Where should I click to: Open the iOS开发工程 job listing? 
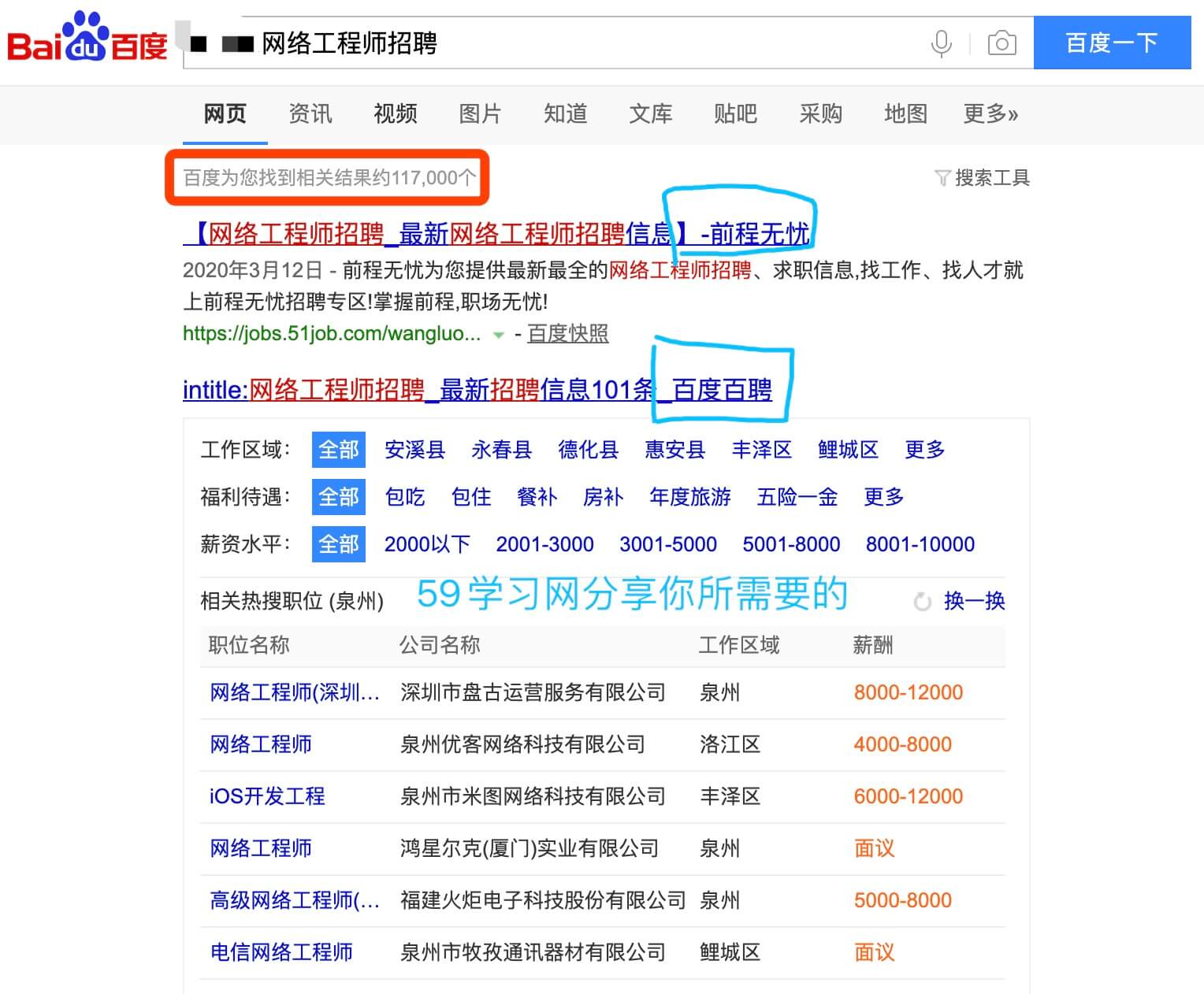267,796
